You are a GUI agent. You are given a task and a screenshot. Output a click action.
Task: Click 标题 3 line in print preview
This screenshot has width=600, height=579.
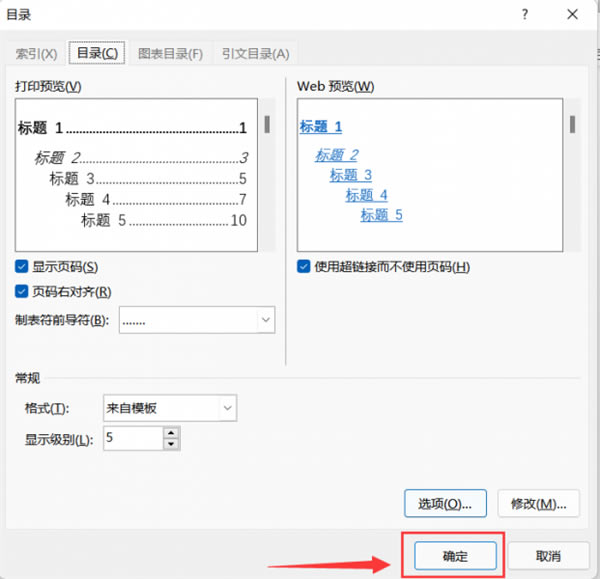(148, 179)
